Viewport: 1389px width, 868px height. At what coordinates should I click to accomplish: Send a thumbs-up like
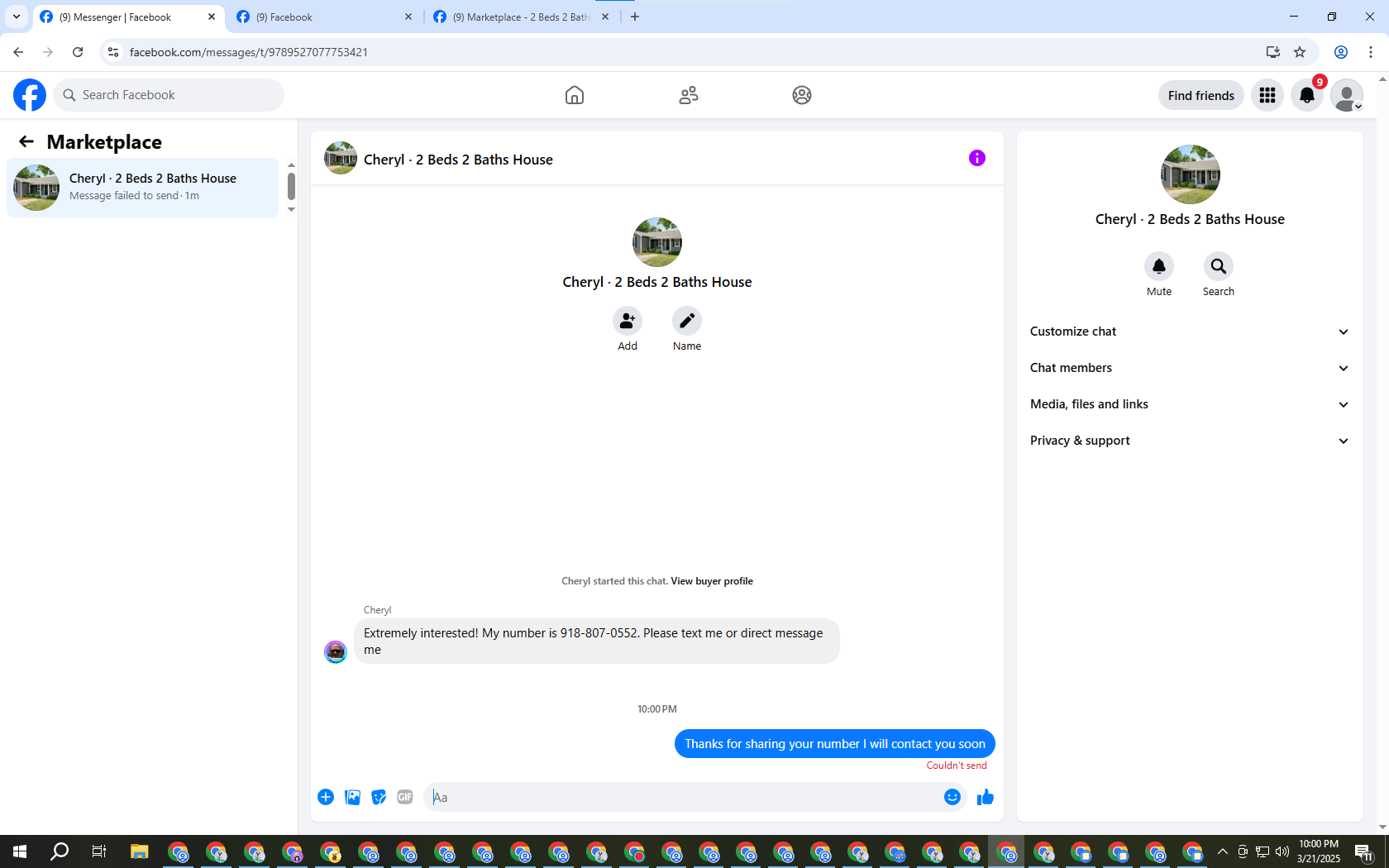point(986,797)
